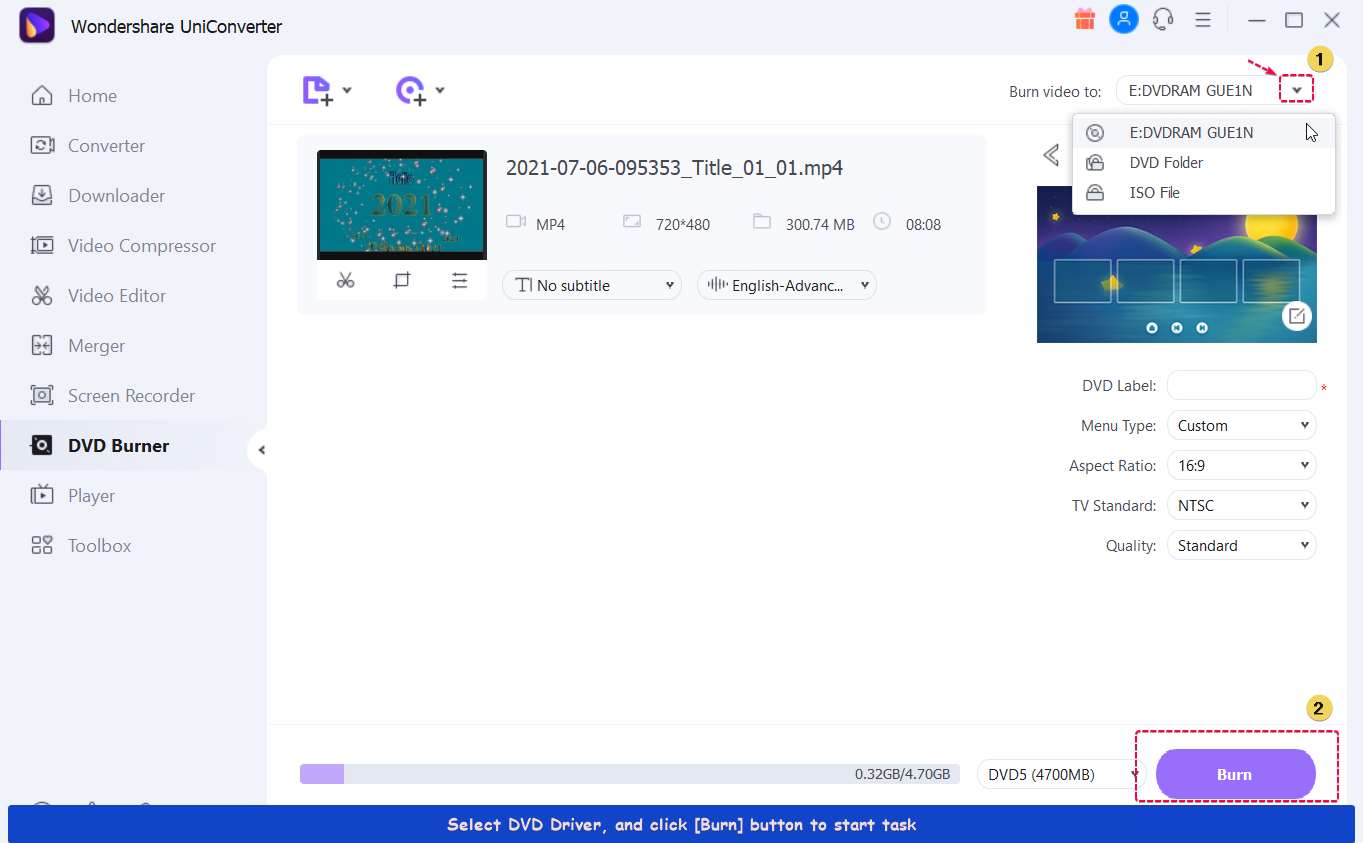Select ISO File from the dropdown list
The height and width of the screenshot is (843, 1363).
(x=1155, y=193)
